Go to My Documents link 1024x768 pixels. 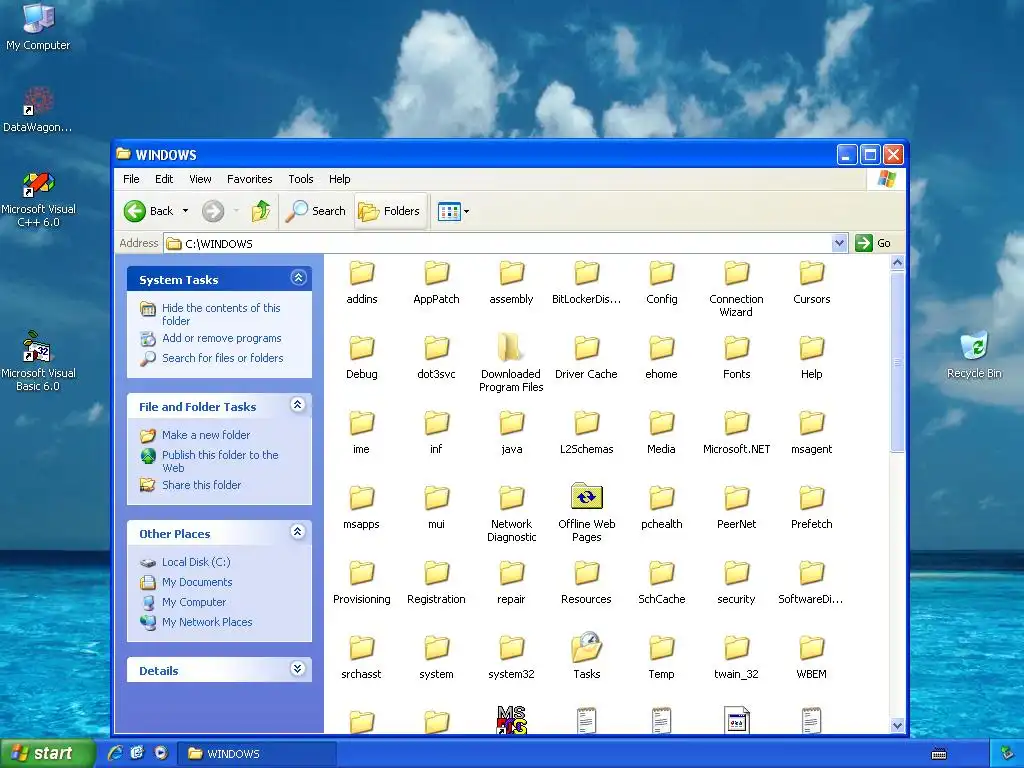point(197,582)
